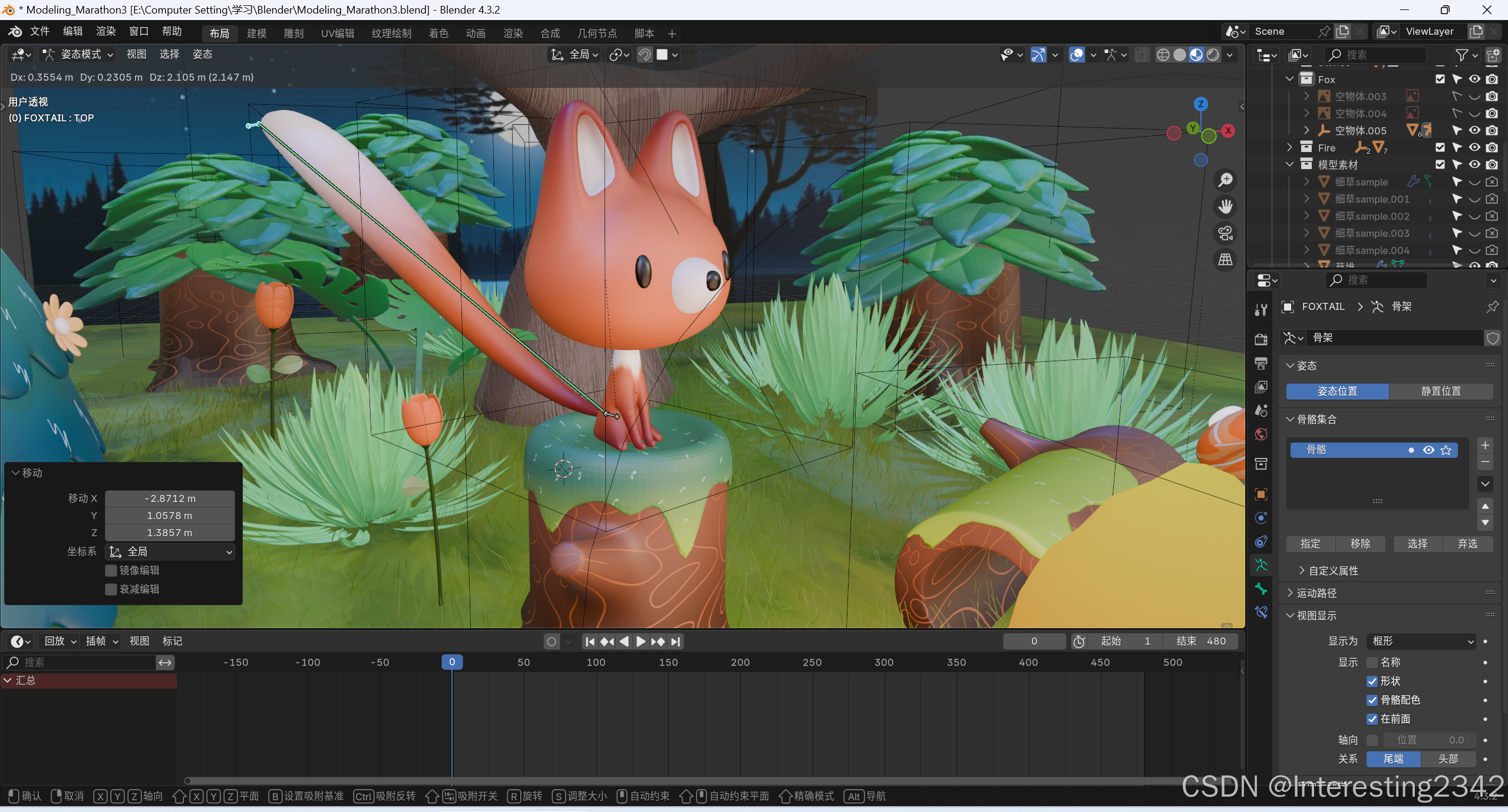Click the 移动 X value field
The image size is (1508, 812).
tap(170, 498)
